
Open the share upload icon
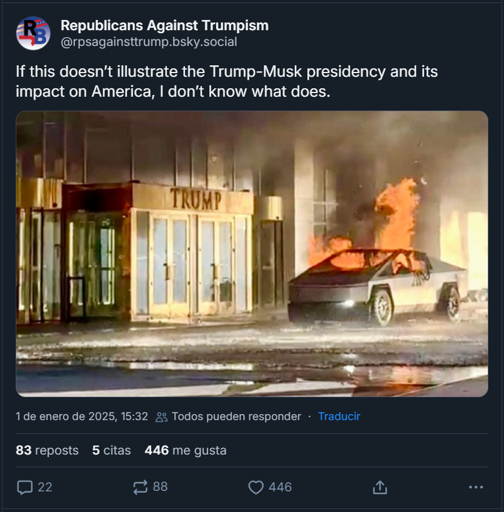(x=380, y=487)
